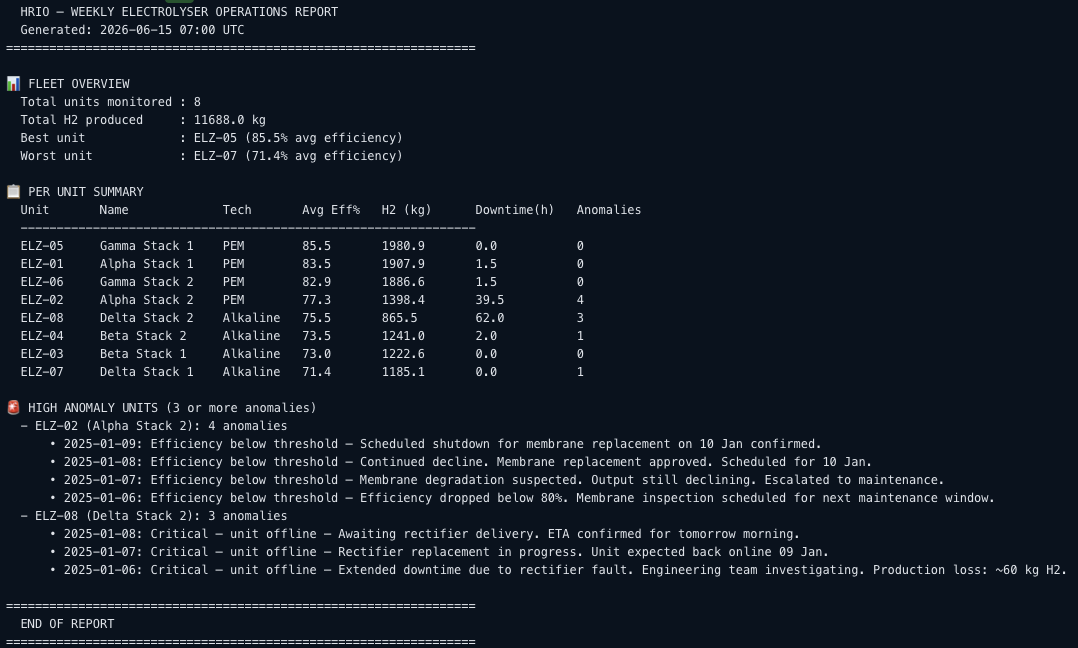Click the H2 value '1185.1'
The width and height of the screenshot is (1078, 648).
(x=403, y=372)
